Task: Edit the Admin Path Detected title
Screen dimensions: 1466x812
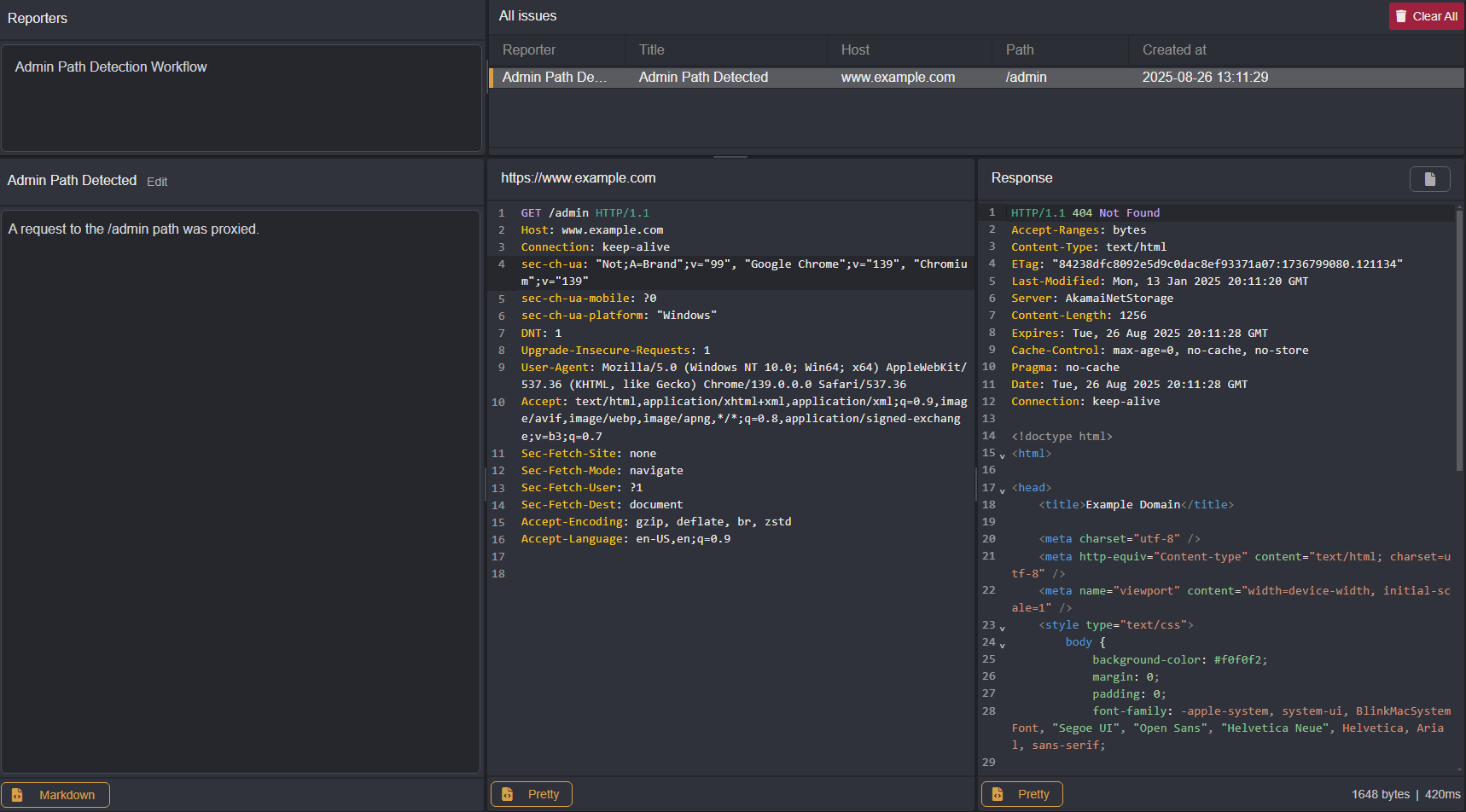Action: point(157,182)
